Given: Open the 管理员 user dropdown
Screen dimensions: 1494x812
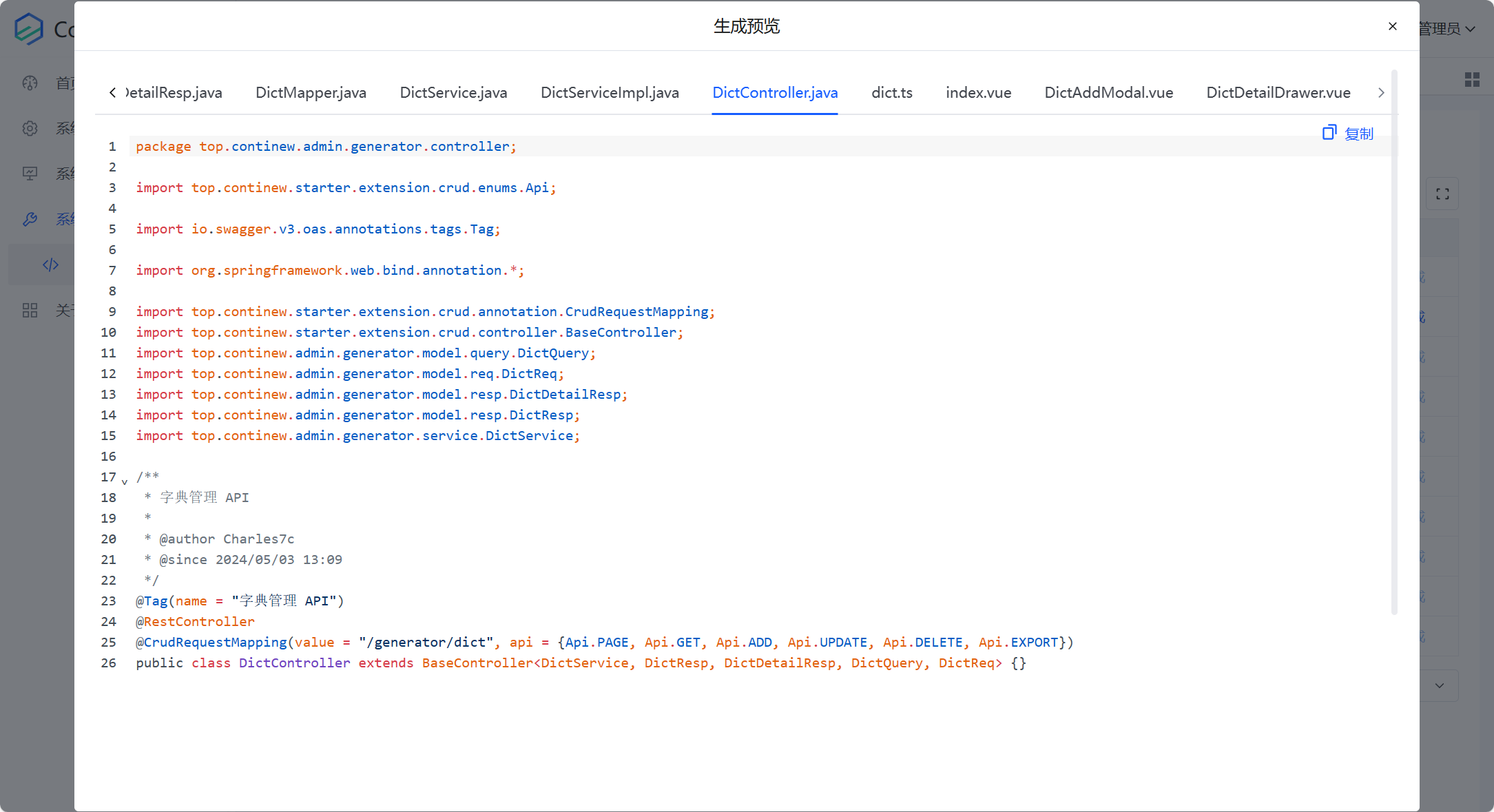Looking at the screenshot, I should (x=1446, y=29).
